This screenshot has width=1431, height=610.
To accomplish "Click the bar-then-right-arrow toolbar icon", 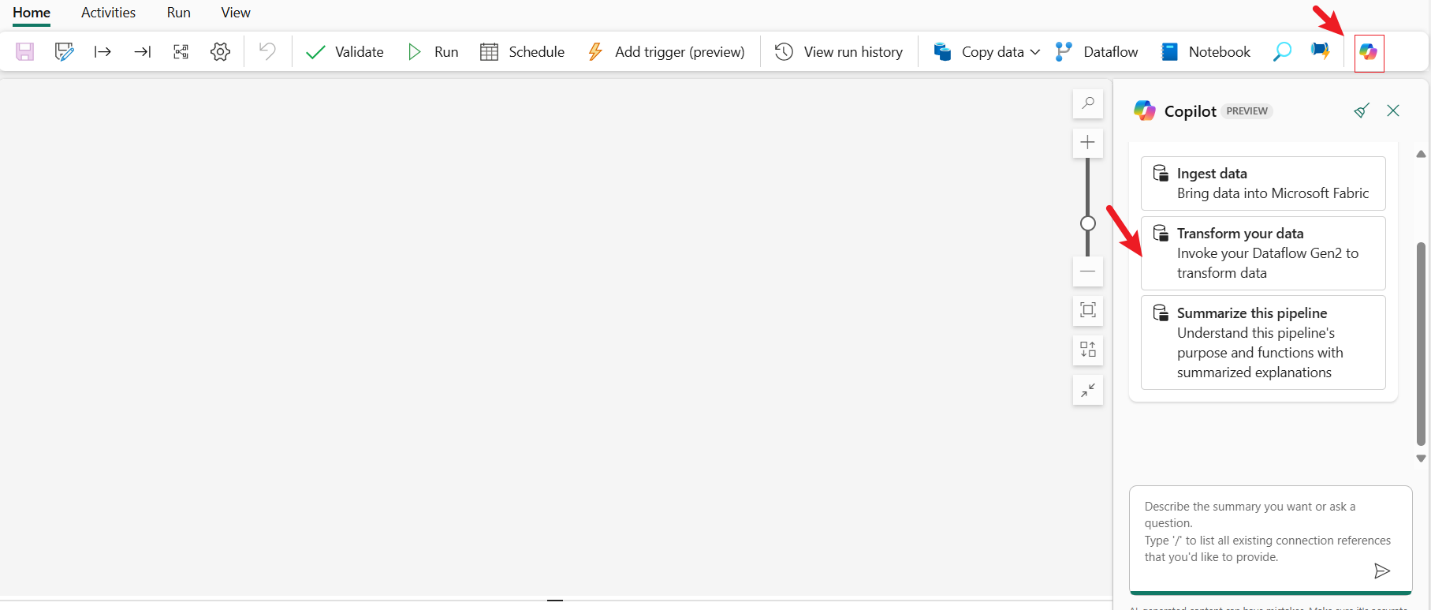I will (103, 52).
